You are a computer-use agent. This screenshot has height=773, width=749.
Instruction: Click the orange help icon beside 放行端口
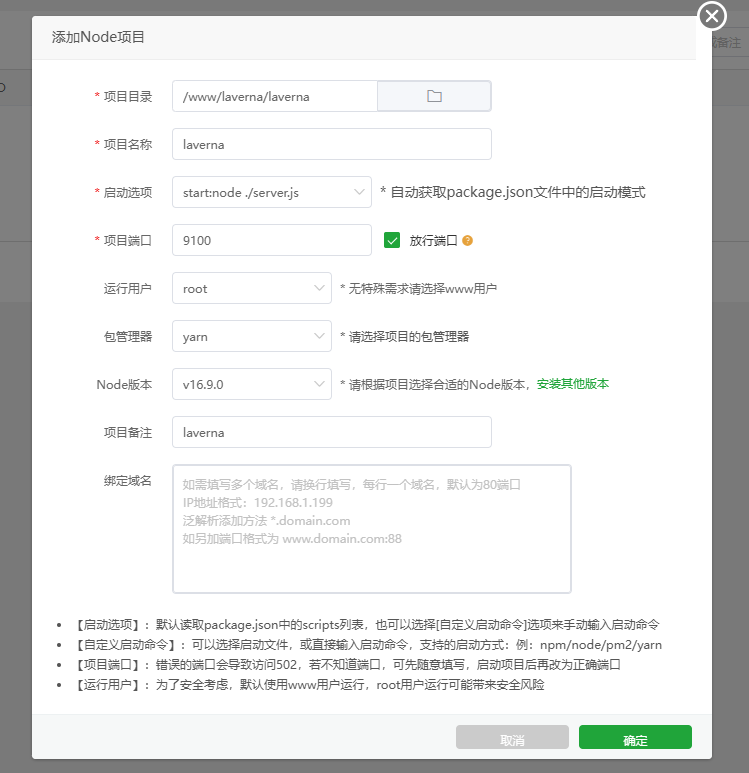467,241
